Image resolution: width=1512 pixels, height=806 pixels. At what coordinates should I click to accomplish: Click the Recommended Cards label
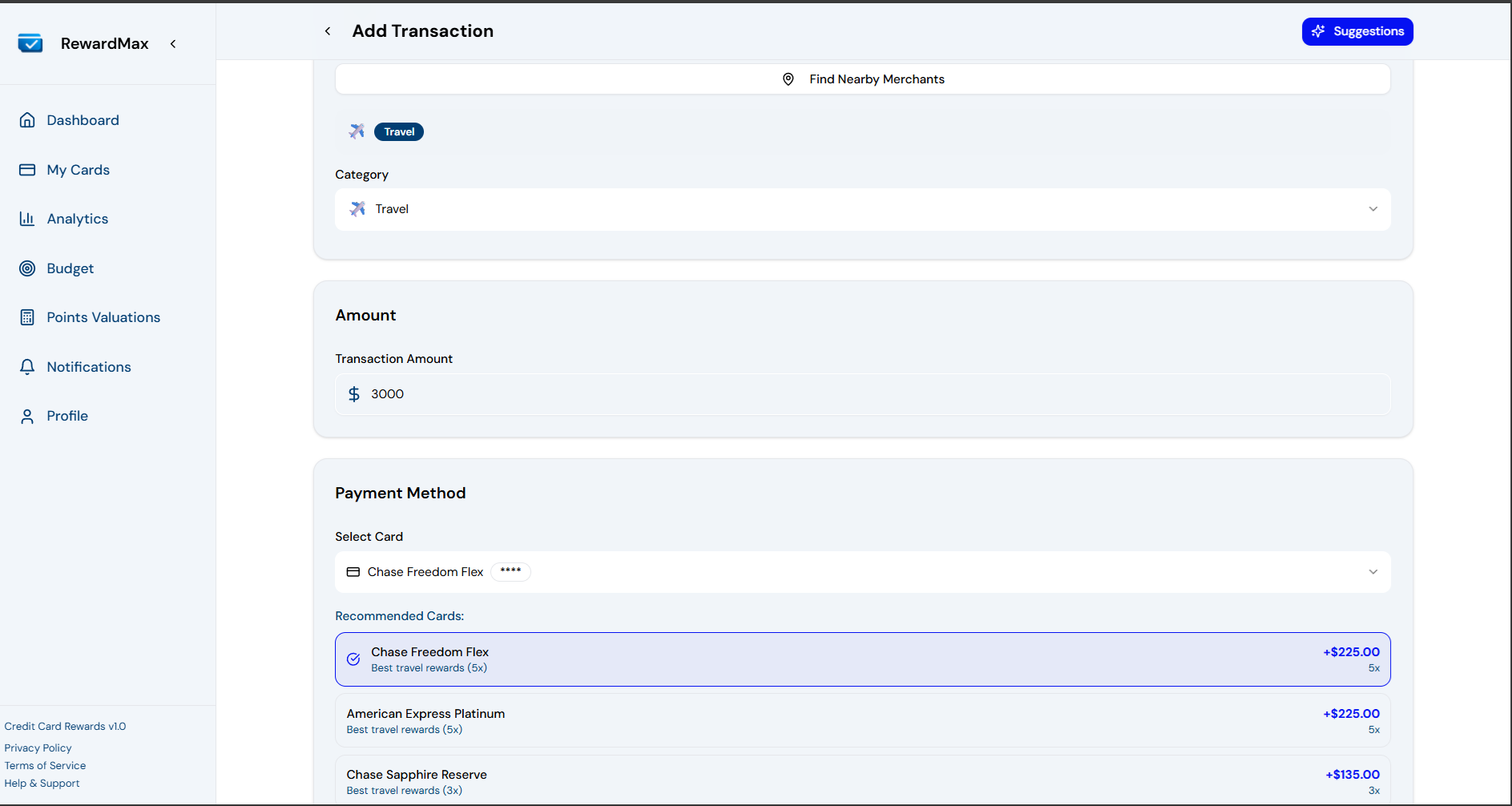point(400,616)
